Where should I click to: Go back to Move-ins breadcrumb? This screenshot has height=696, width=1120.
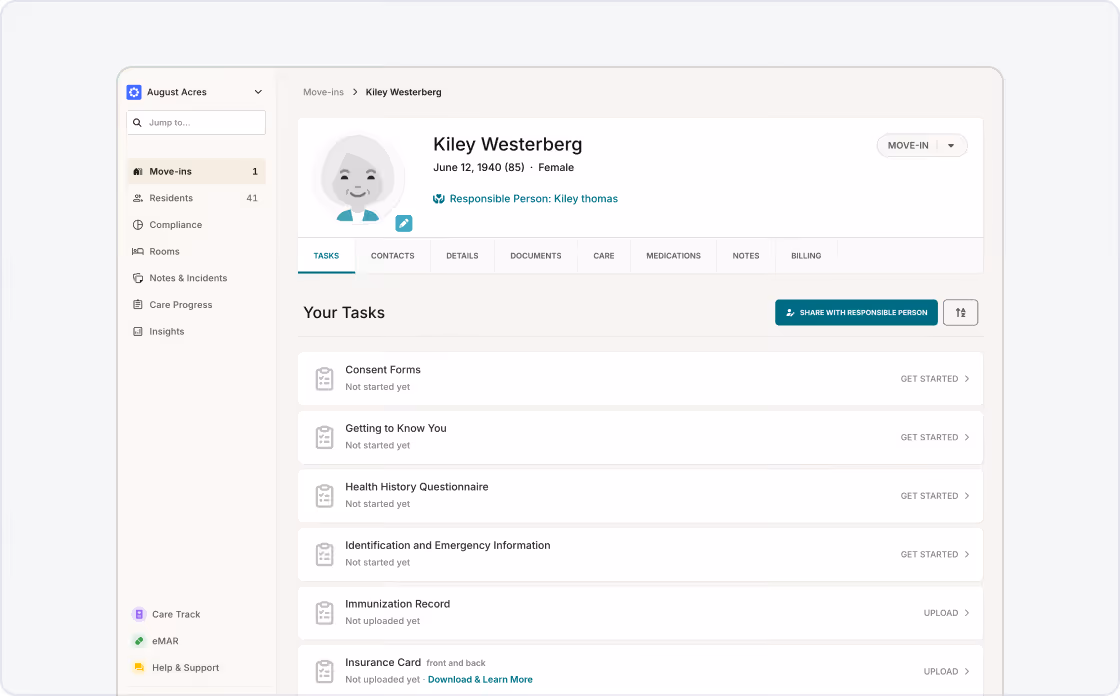tap(323, 92)
